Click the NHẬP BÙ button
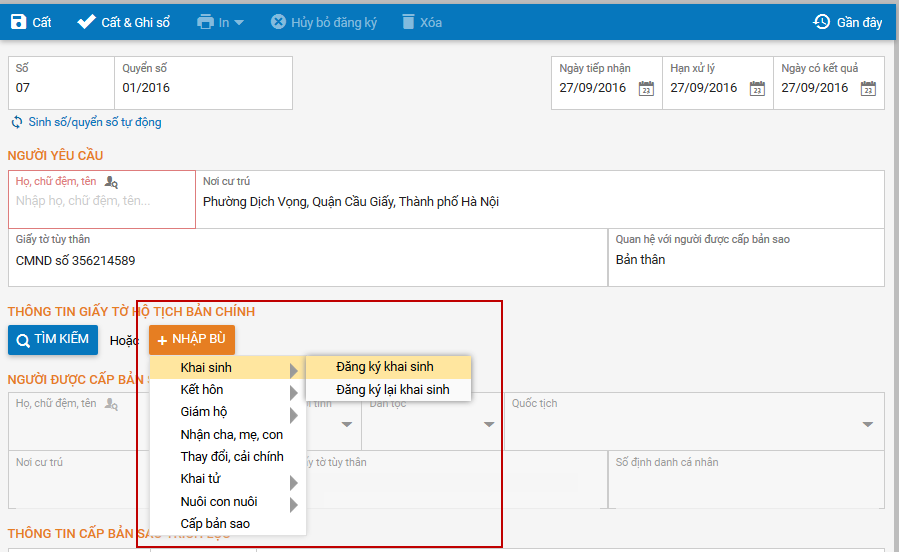Image resolution: width=899 pixels, height=552 pixels. 192,340
